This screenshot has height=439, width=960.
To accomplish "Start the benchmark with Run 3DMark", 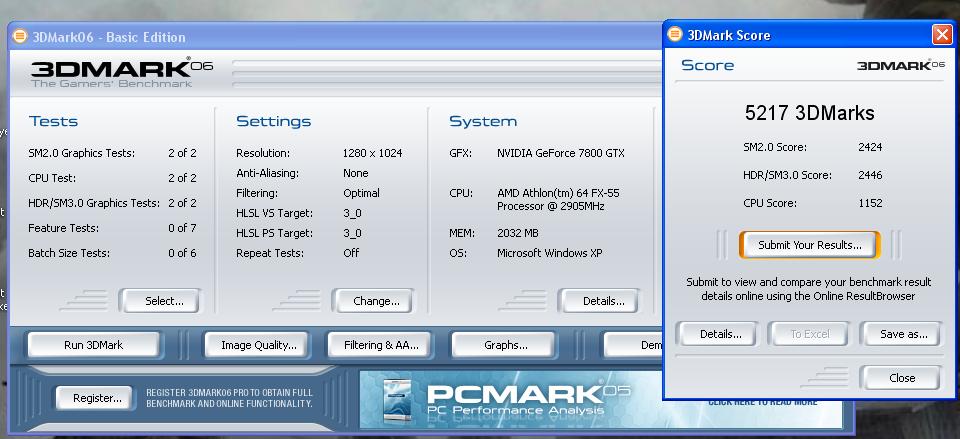I will (x=93, y=345).
